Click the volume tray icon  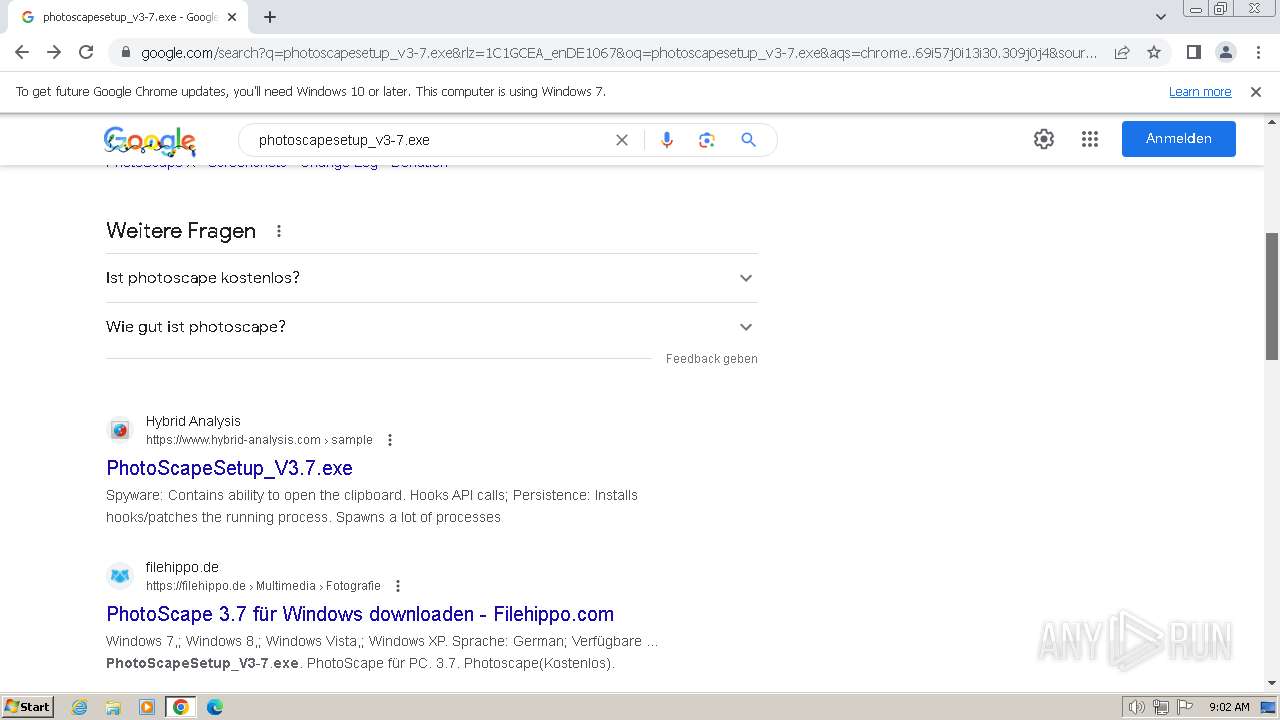point(1137,707)
